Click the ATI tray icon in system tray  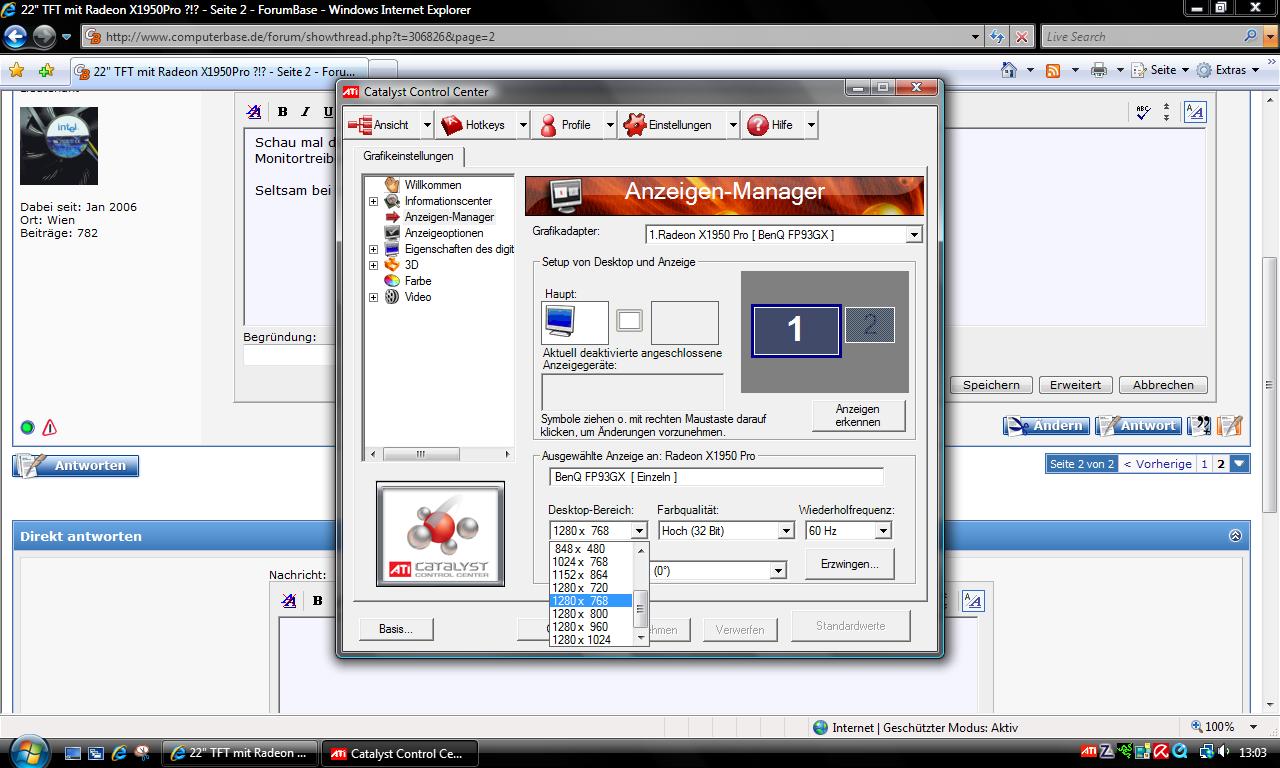click(1089, 752)
